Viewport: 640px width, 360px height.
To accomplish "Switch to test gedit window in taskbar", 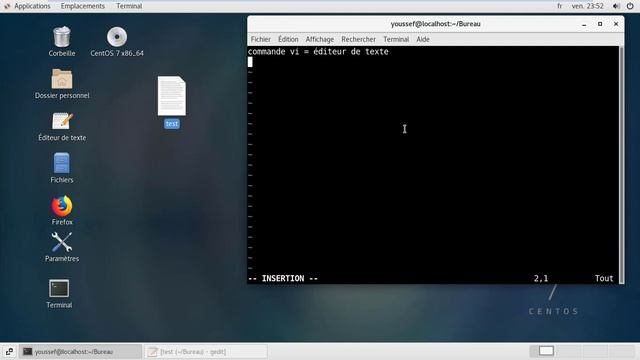I will (x=206, y=351).
